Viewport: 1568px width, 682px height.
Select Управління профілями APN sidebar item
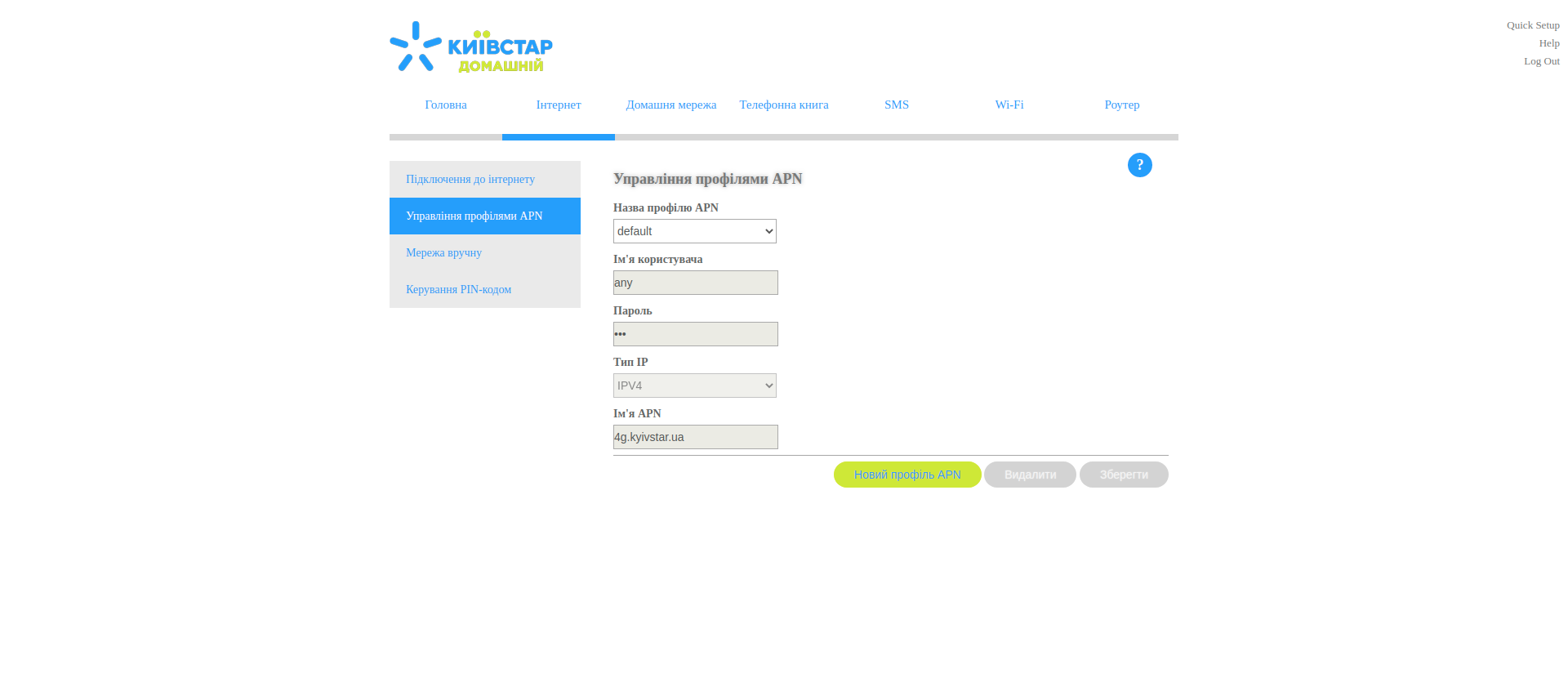(x=474, y=216)
